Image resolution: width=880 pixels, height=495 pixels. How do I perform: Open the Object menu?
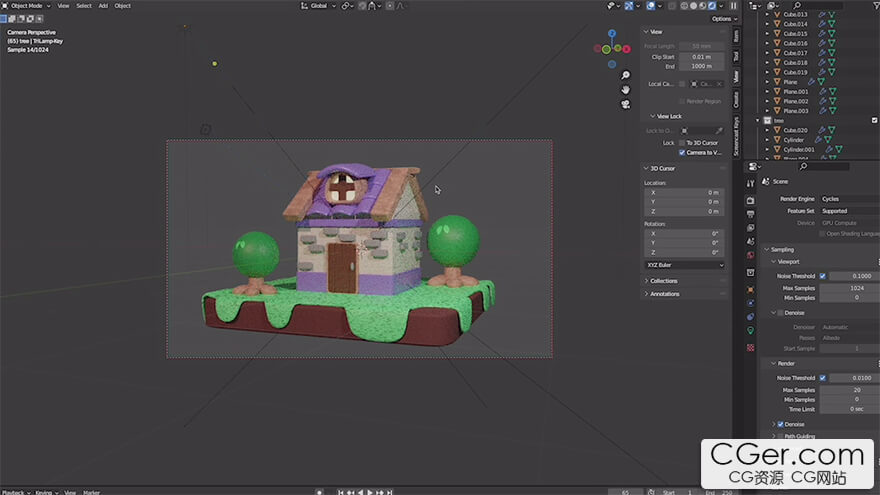(122, 6)
